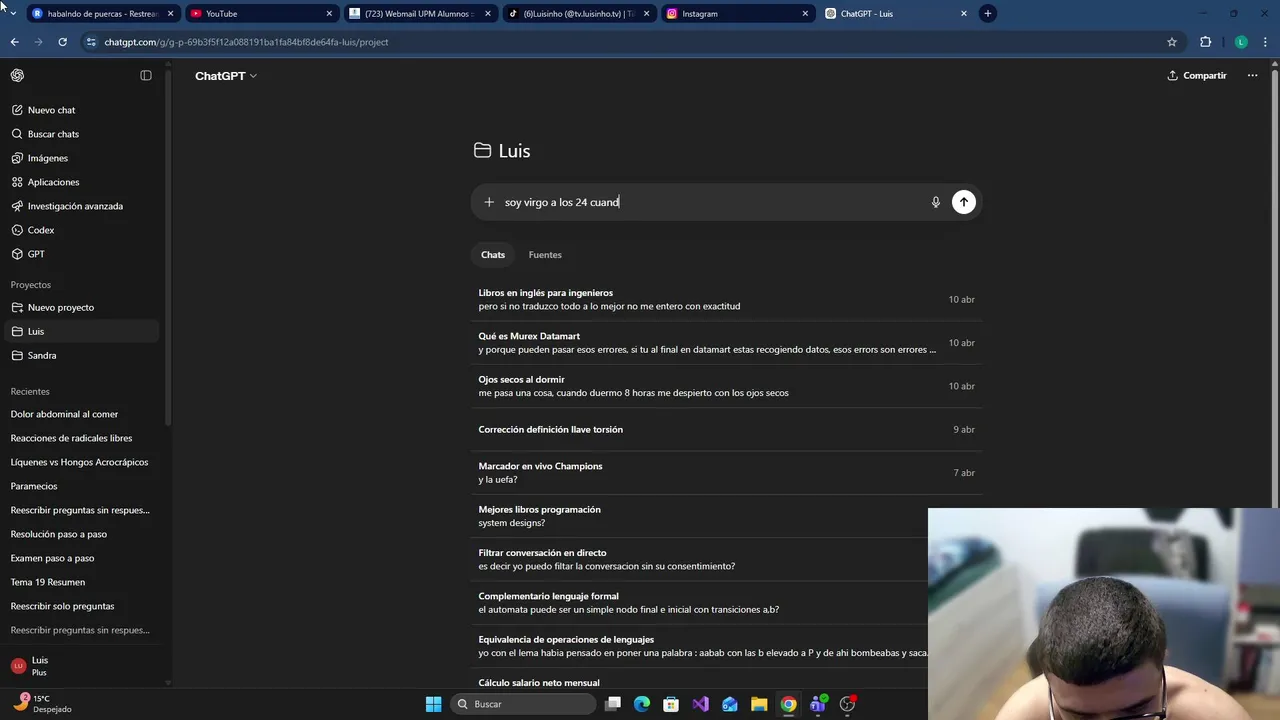
Task: Open Microsoft Edge from taskbar
Action: pos(642,704)
